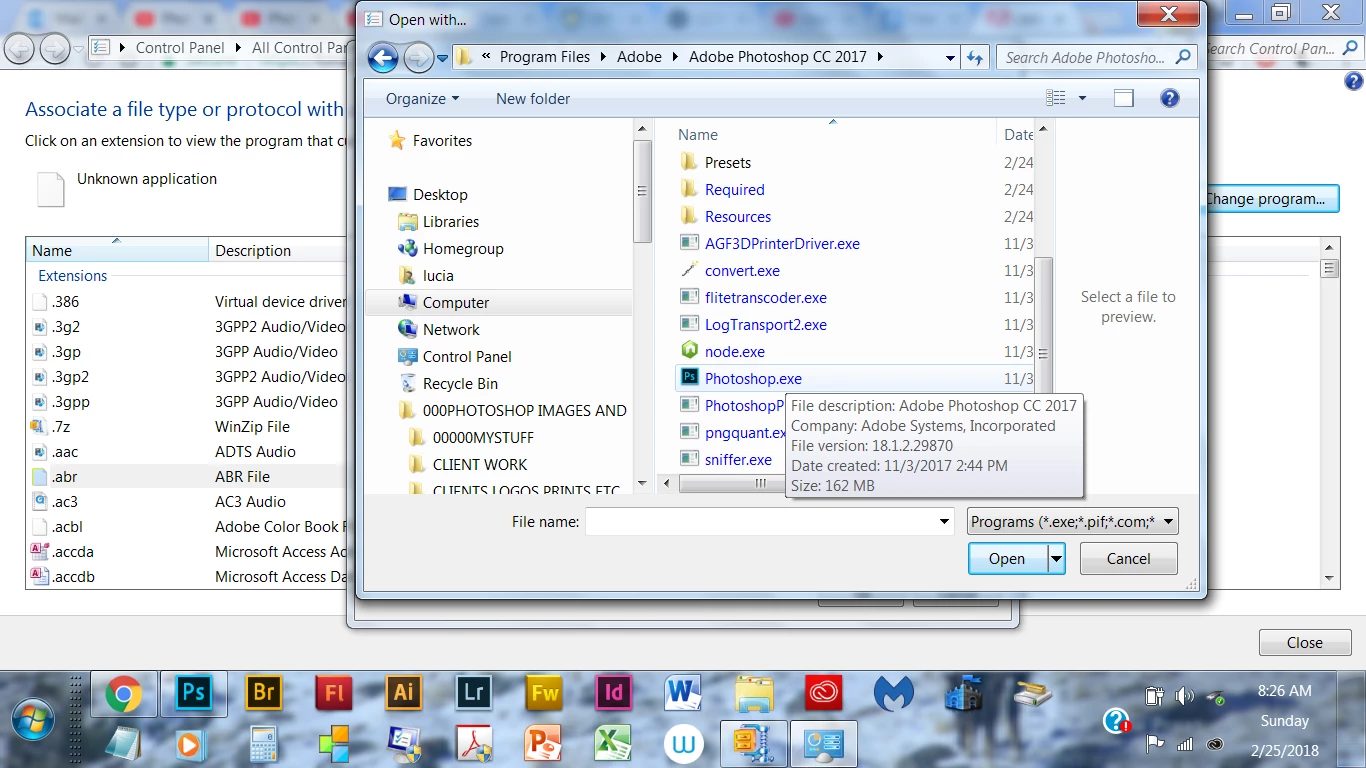
Task: Click the Open button's split dropdown arrow
Action: point(1056,559)
